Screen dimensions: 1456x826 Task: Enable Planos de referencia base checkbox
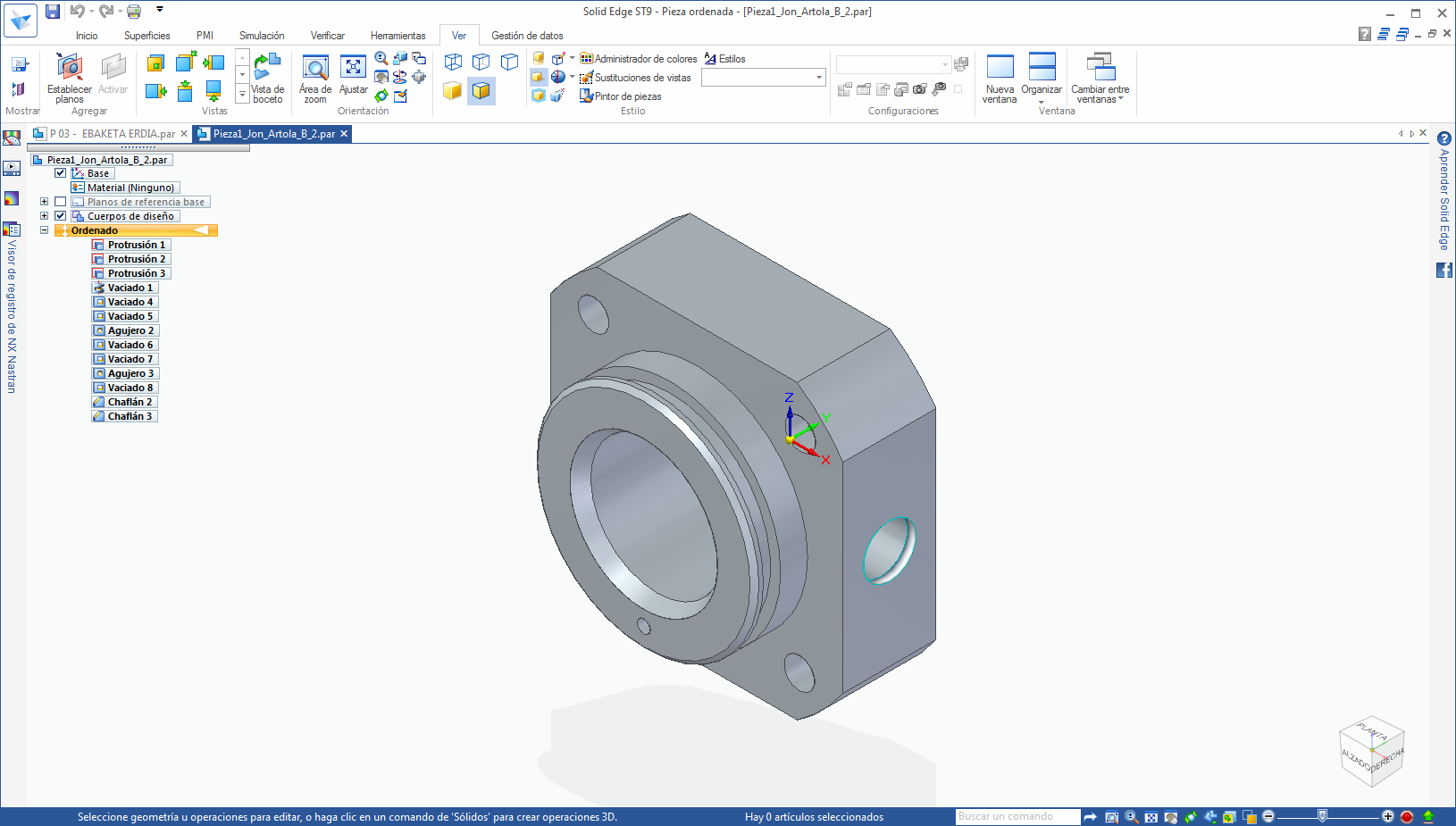click(61, 202)
